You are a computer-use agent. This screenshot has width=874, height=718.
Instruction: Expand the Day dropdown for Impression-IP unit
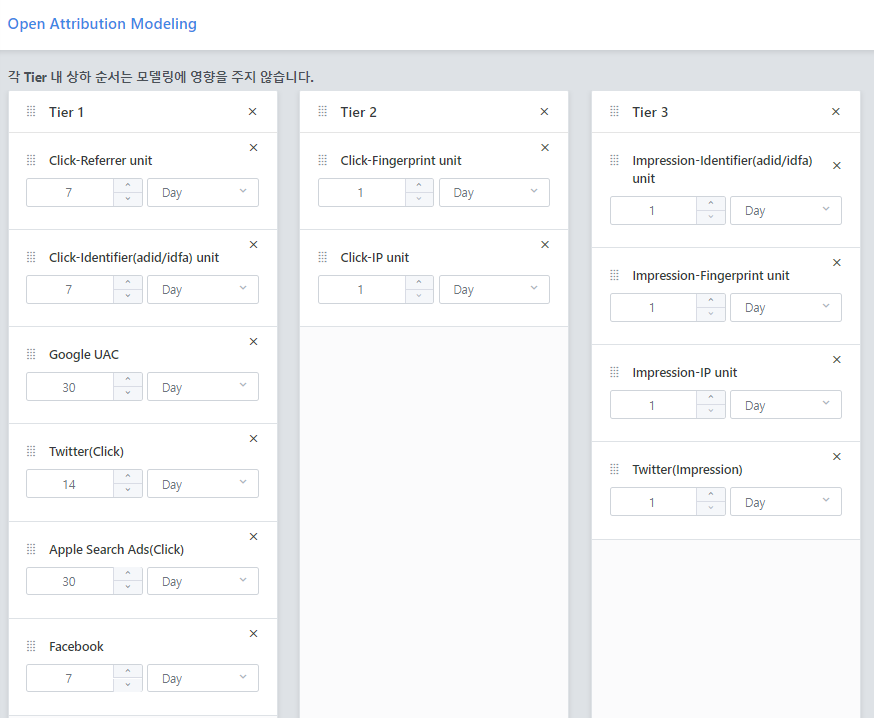tap(786, 405)
